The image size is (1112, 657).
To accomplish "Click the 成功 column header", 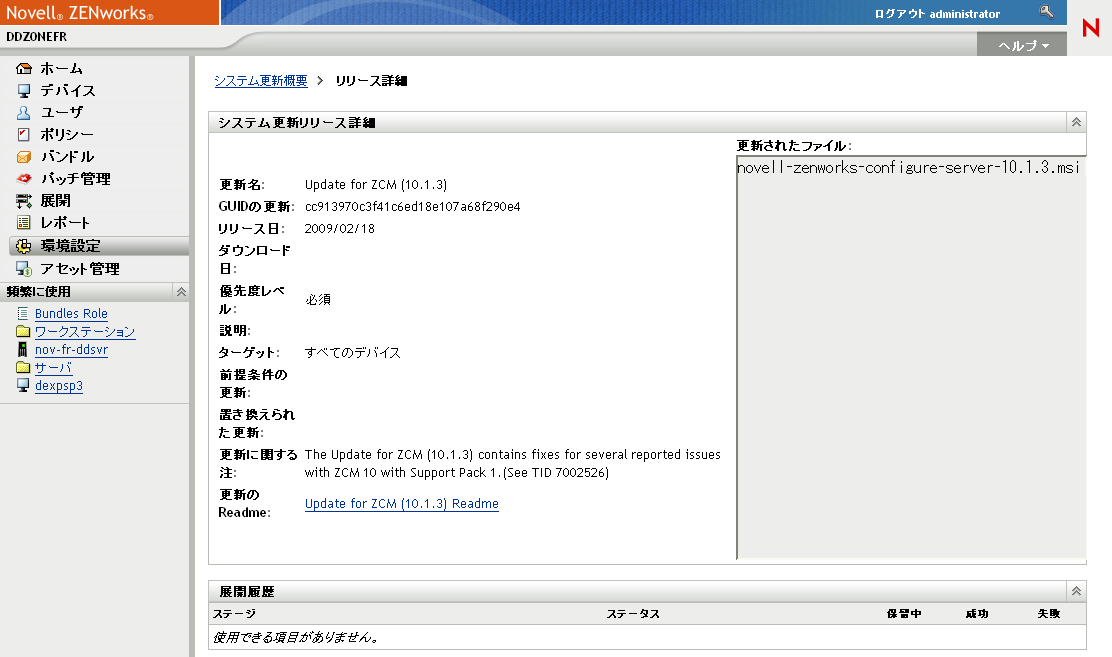I will tap(977, 614).
